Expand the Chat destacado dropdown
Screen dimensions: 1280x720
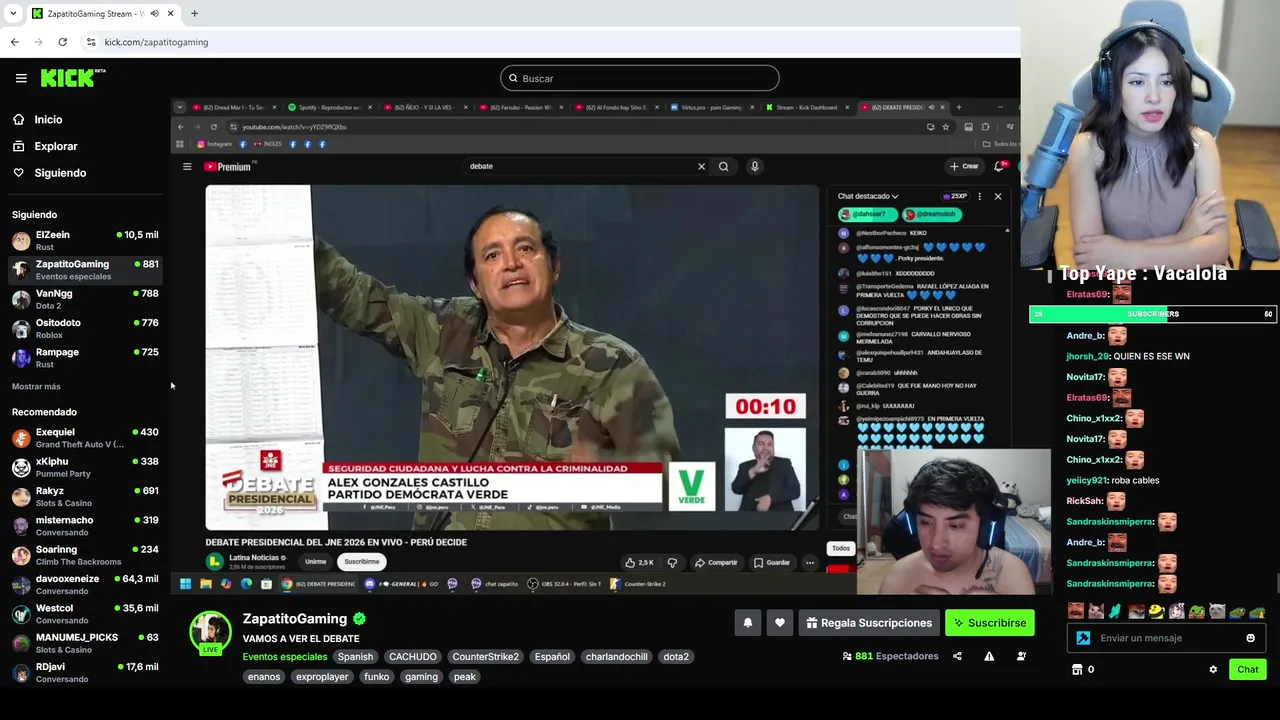[x=868, y=196]
